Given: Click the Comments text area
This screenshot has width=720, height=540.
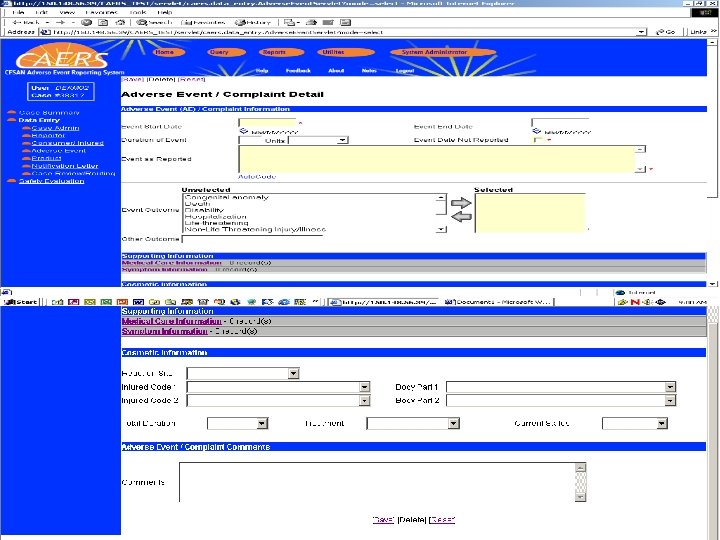Looking at the screenshot, I should (377, 482).
